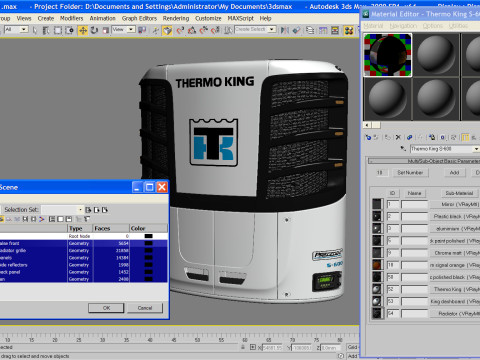Pick the Scale tool beside Rotate
480x360 pixels.
106,31
